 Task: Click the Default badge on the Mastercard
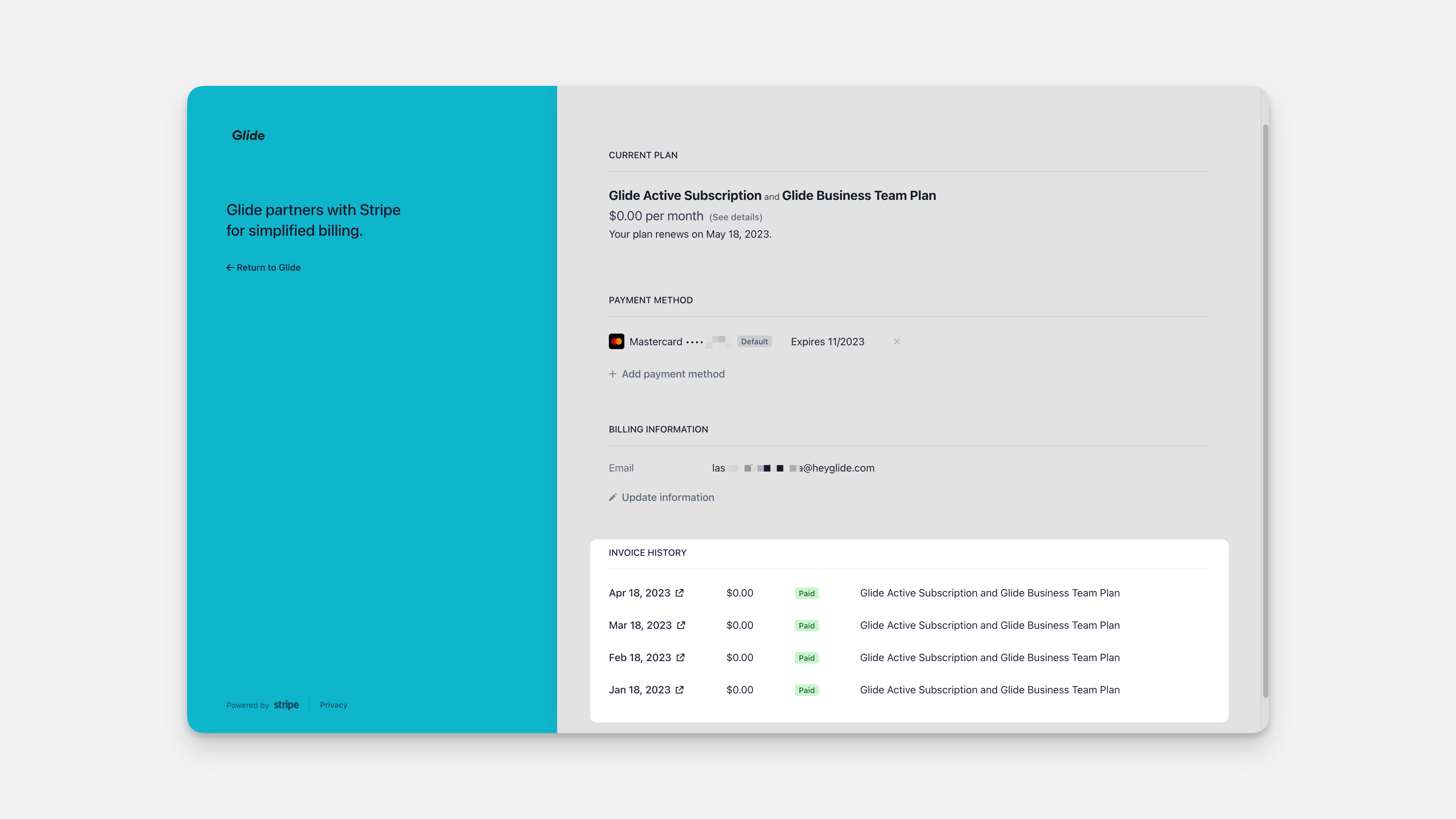[754, 341]
